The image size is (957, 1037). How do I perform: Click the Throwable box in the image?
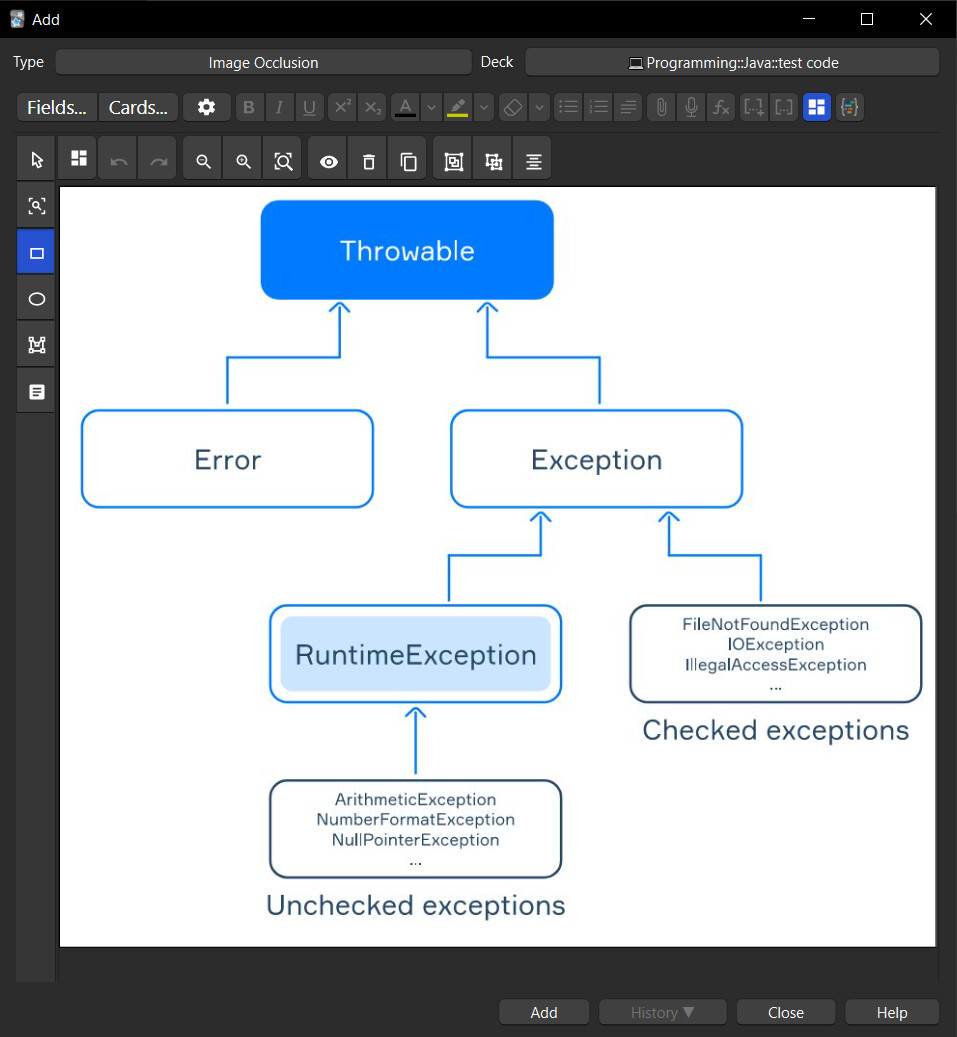pos(407,250)
